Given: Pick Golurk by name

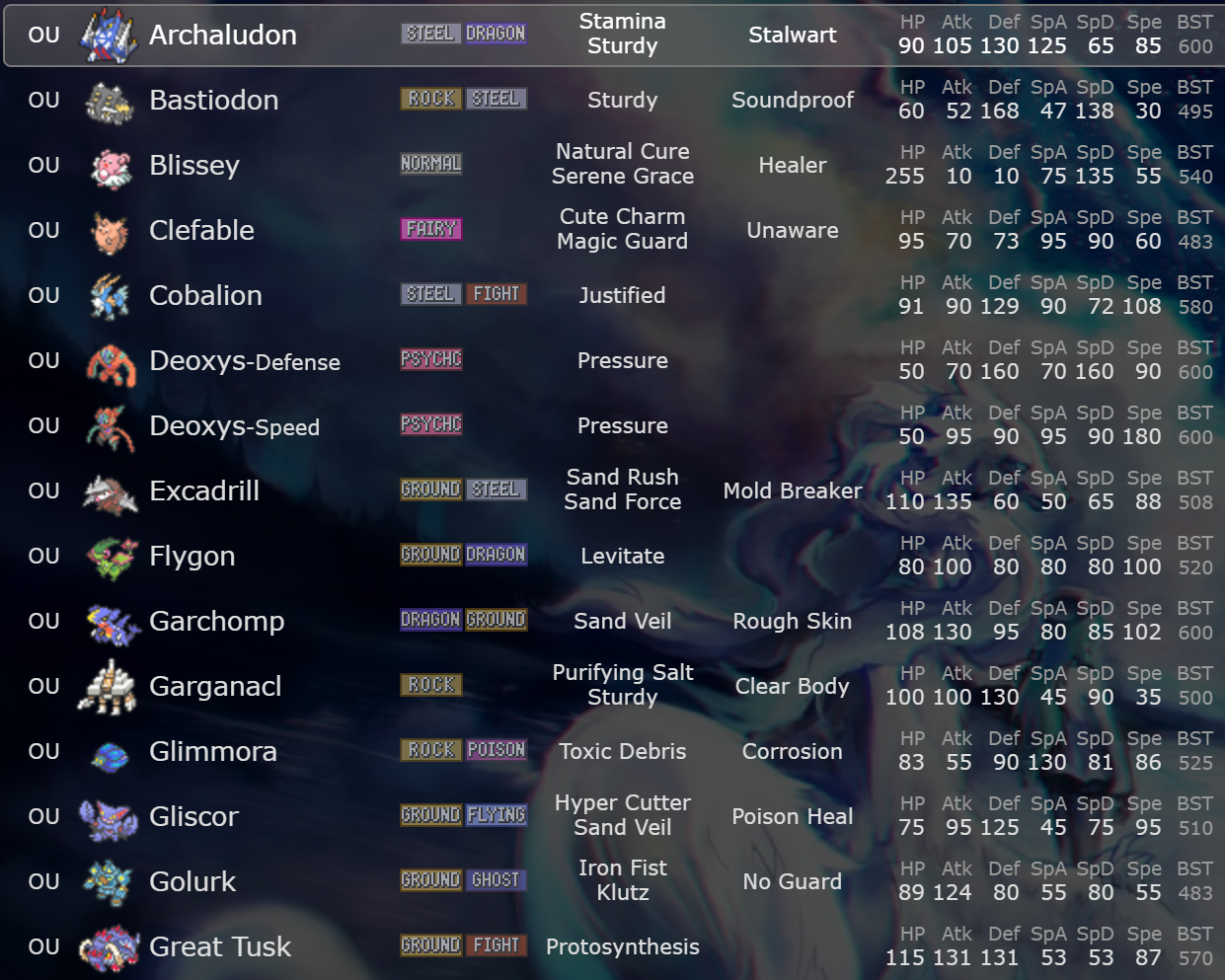Looking at the screenshot, I should pos(193,881).
